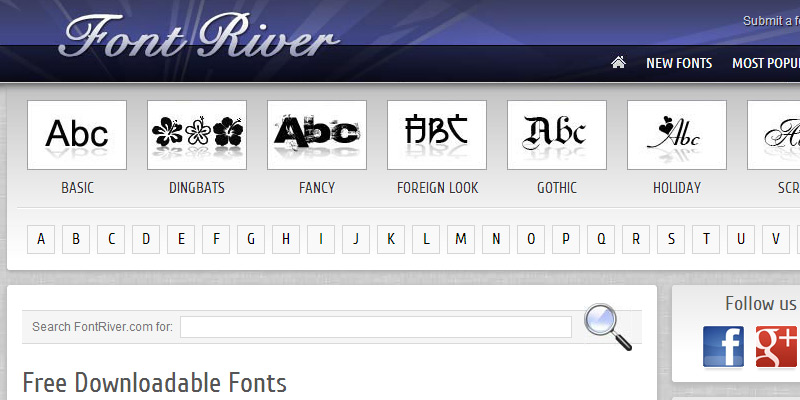The image size is (800, 400).
Task: Browse fonts starting with V
Action: (x=776, y=239)
